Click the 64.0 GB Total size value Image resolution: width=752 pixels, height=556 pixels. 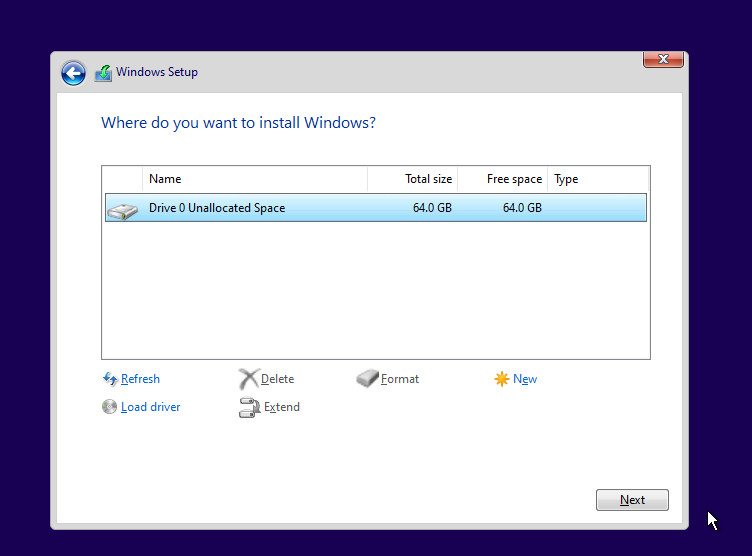click(433, 208)
